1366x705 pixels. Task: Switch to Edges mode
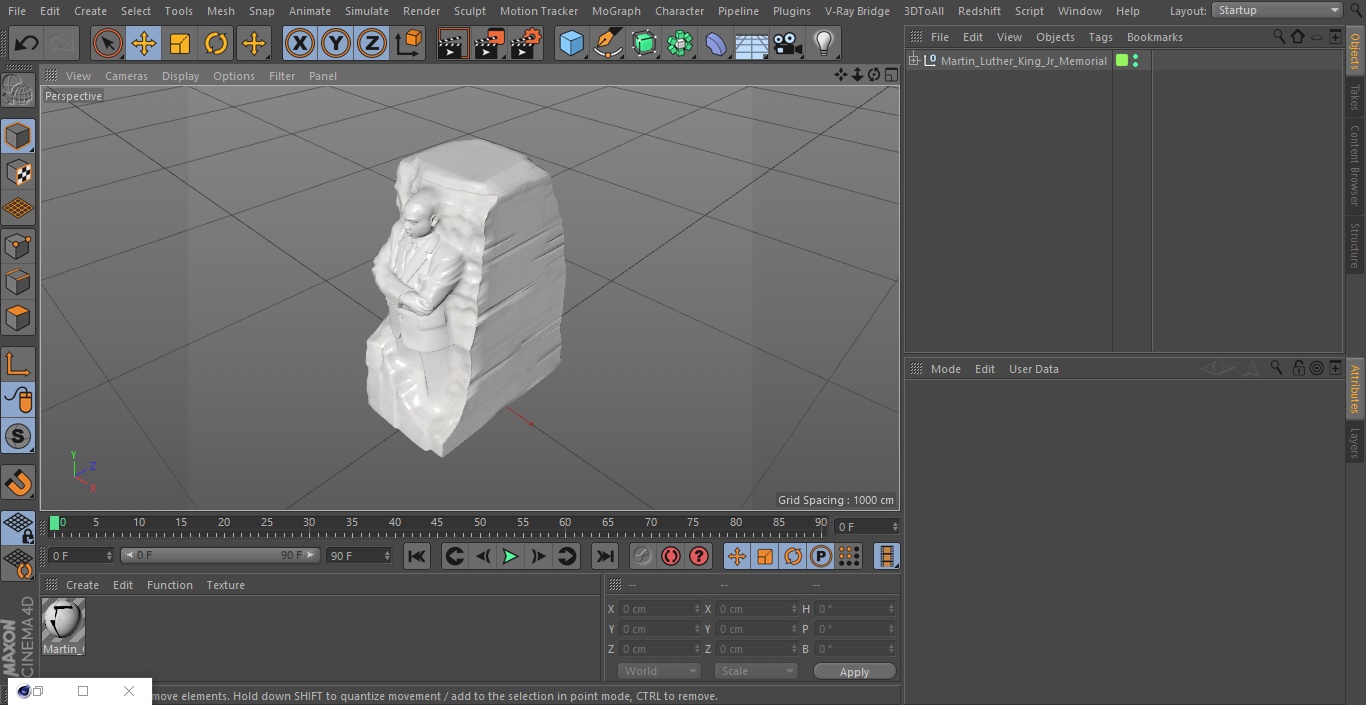(x=18, y=281)
